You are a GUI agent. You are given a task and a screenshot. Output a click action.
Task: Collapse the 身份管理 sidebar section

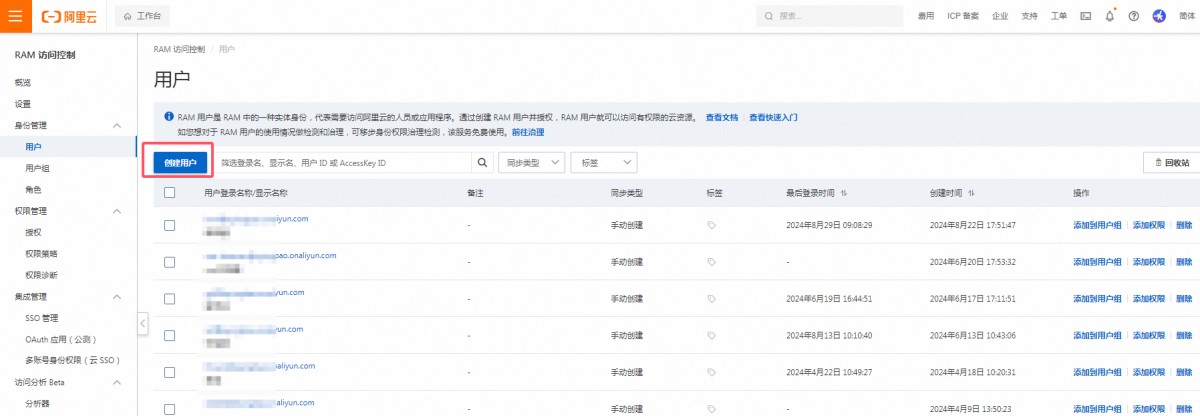point(117,126)
